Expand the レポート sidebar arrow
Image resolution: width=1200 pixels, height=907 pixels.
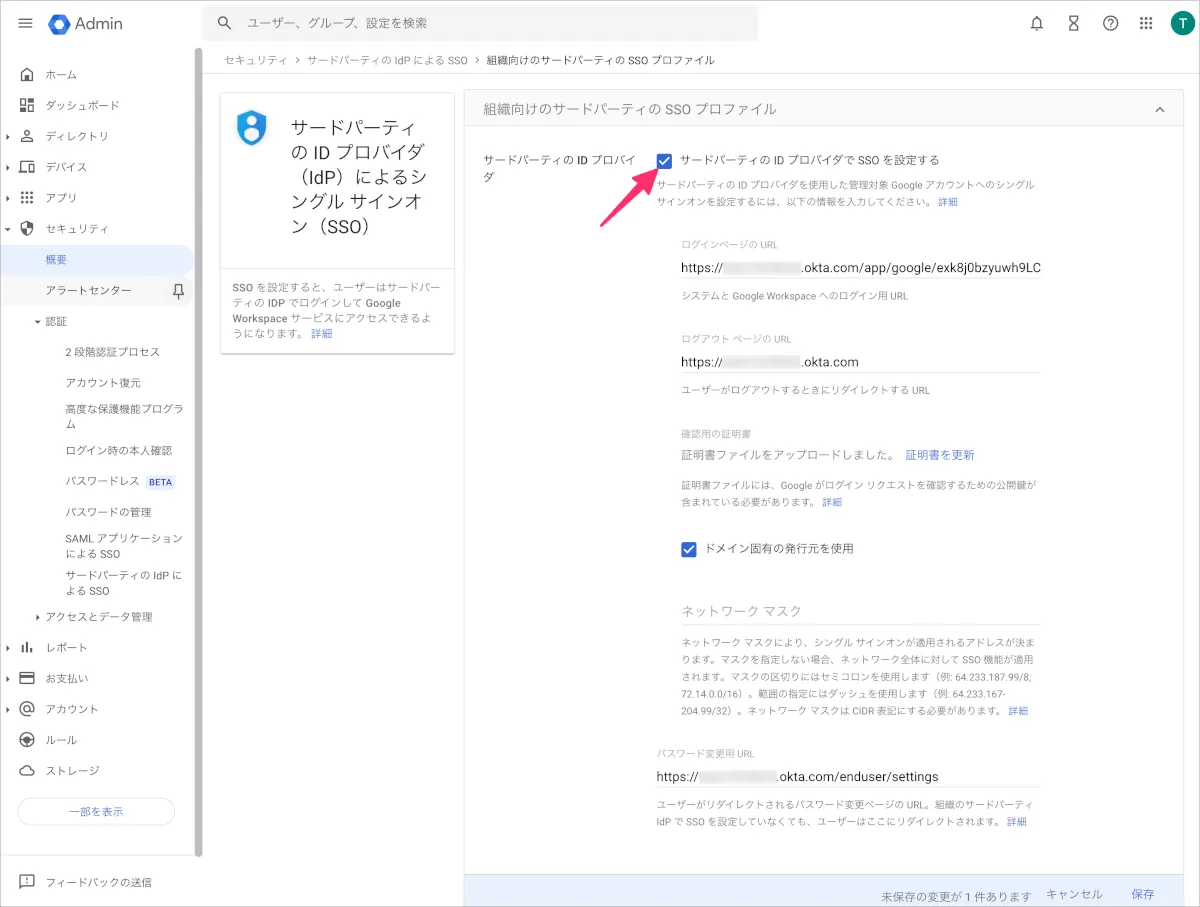[x=8, y=648]
